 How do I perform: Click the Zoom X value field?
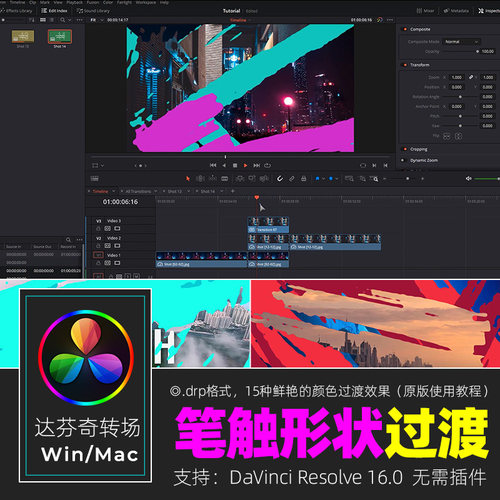point(457,77)
